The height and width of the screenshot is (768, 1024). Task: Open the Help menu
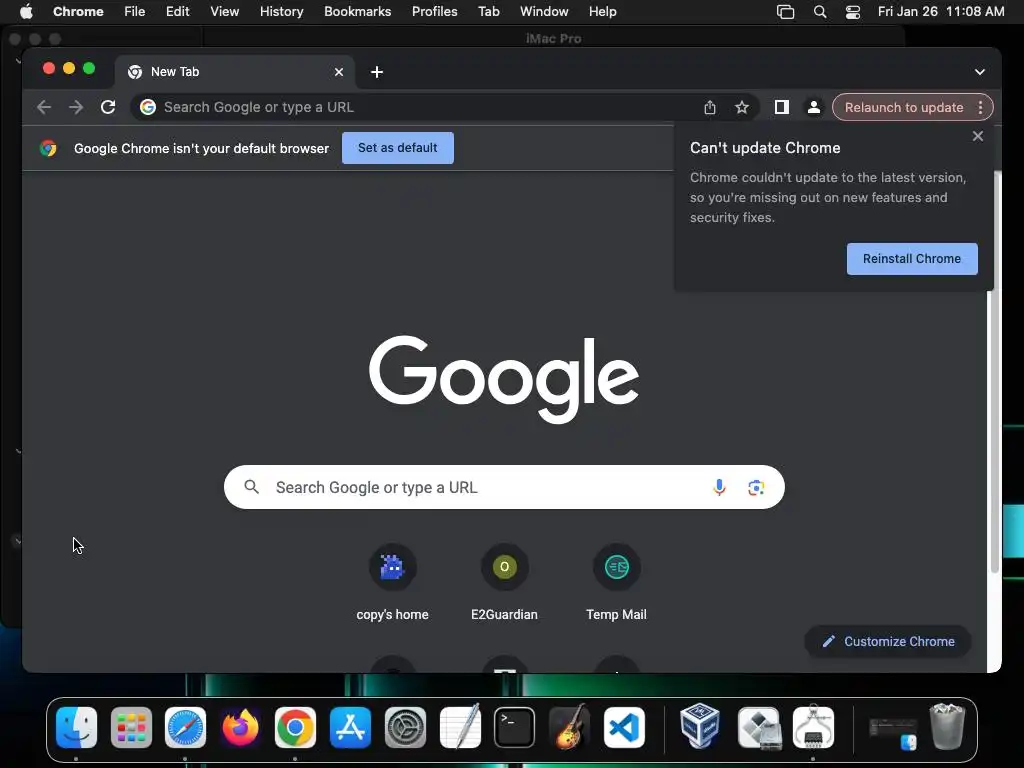pyautogui.click(x=602, y=11)
